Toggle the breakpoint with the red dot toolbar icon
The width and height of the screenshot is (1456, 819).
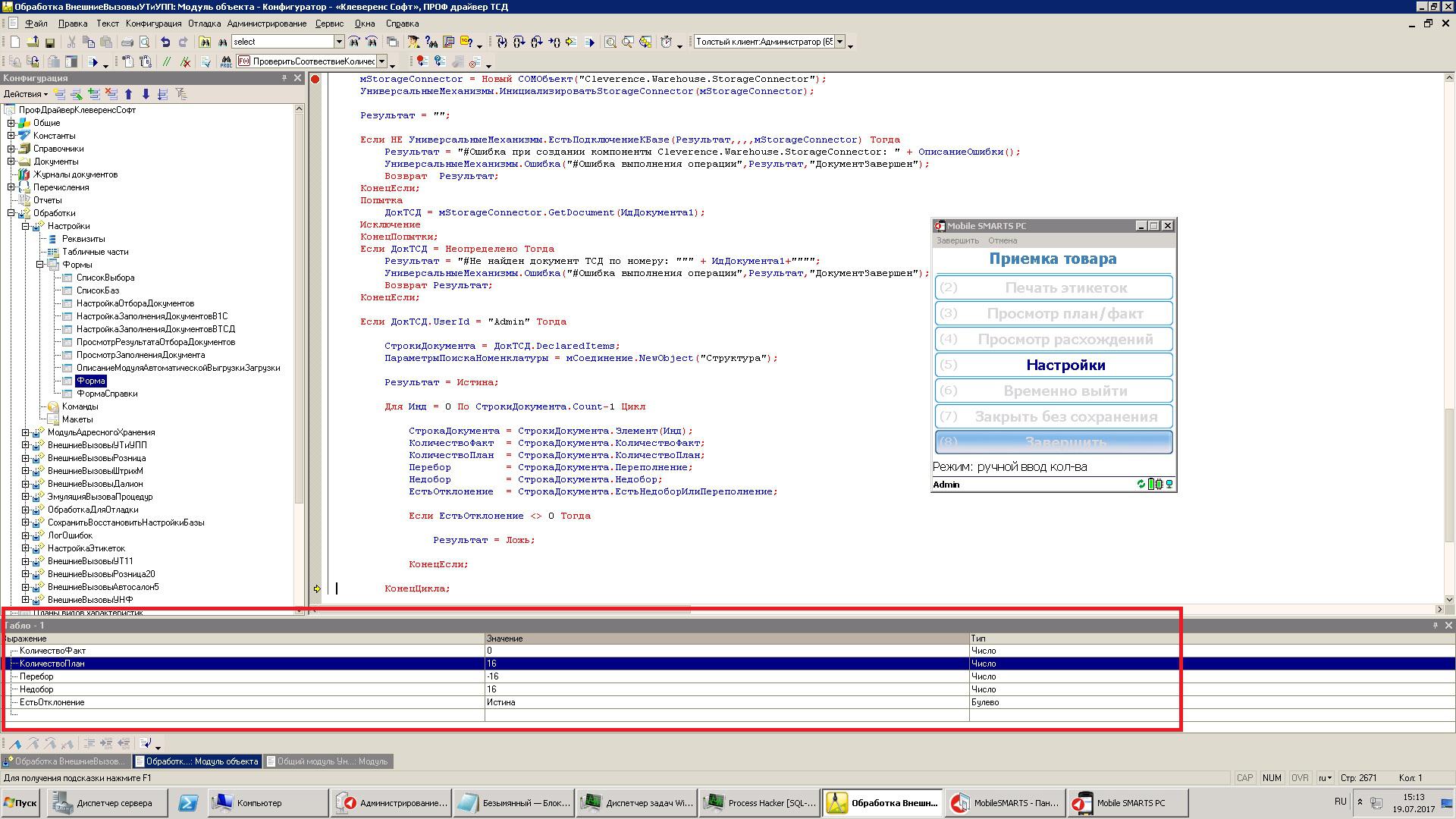pos(422,62)
